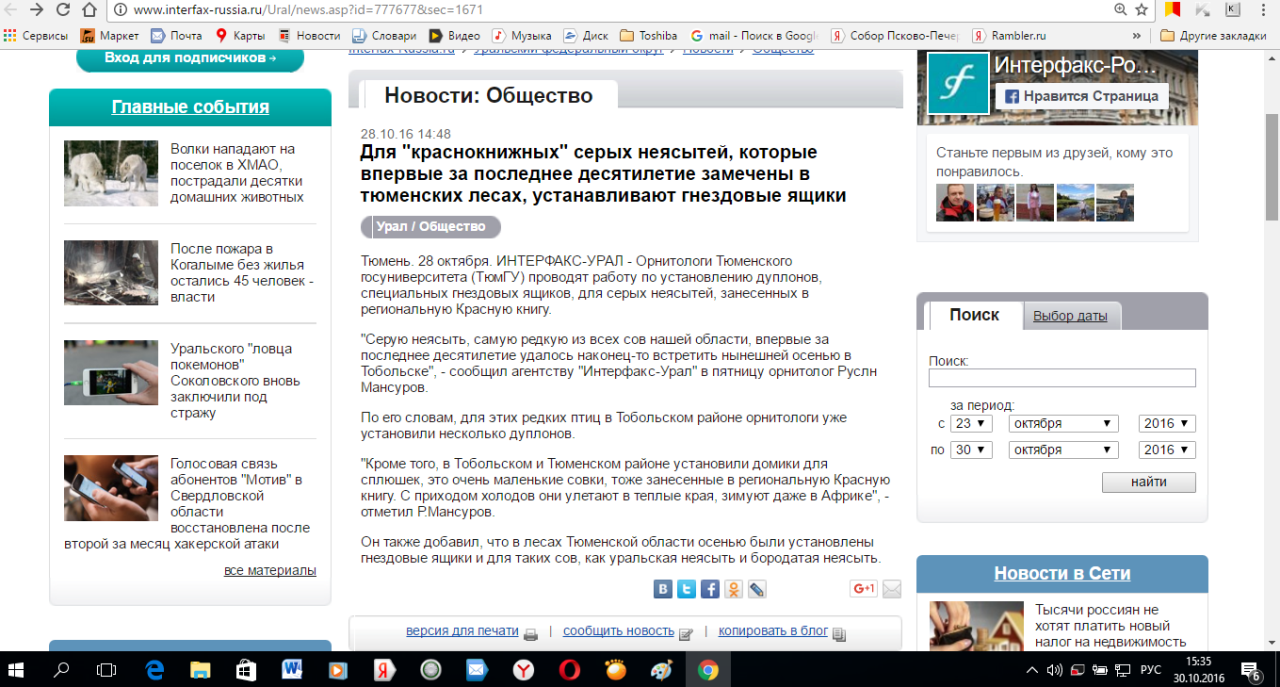Share article on VKontakte
The height and width of the screenshot is (687, 1280).
(x=663, y=589)
